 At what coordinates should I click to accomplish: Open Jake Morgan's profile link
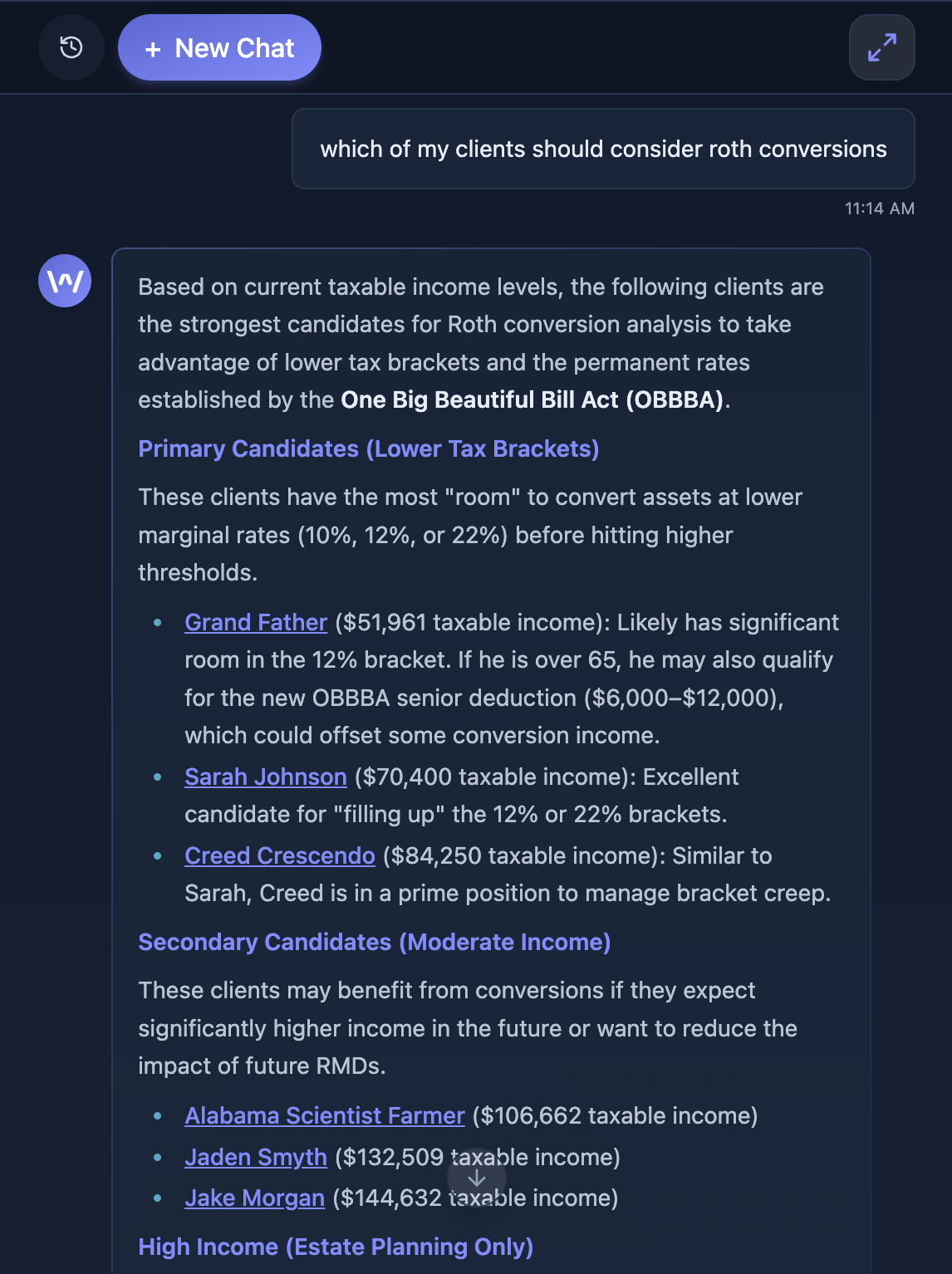(x=253, y=1198)
